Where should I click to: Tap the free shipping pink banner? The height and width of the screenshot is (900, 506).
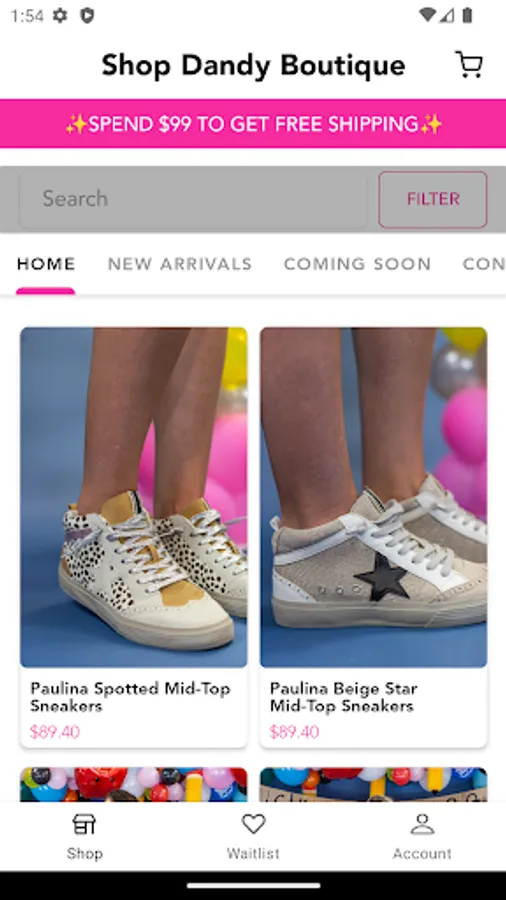tap(253, 123)
